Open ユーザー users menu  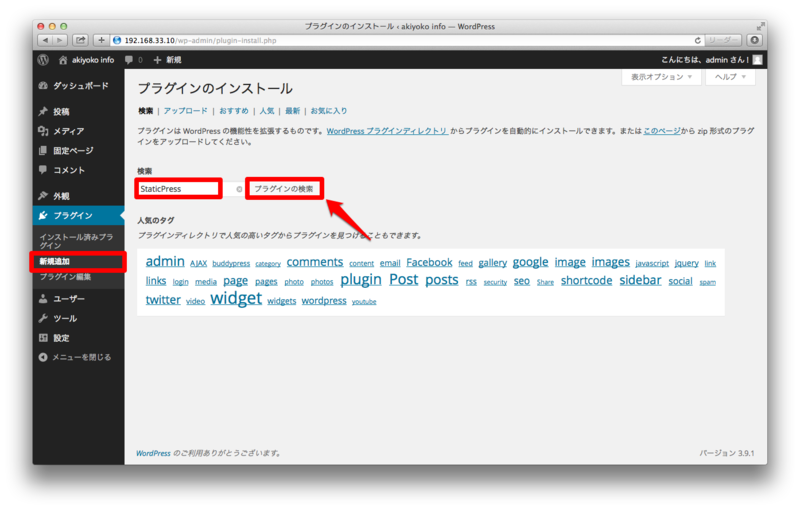coord(79,299)
